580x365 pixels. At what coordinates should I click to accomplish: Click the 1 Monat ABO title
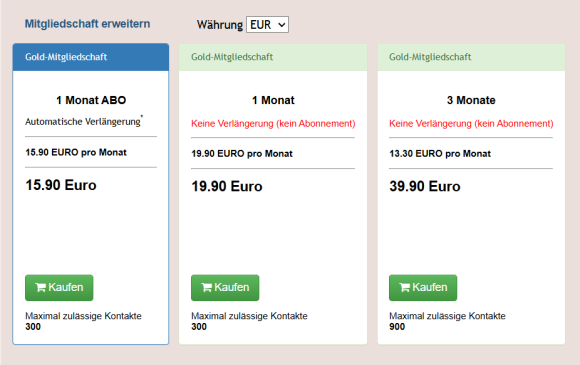[91, 100]
